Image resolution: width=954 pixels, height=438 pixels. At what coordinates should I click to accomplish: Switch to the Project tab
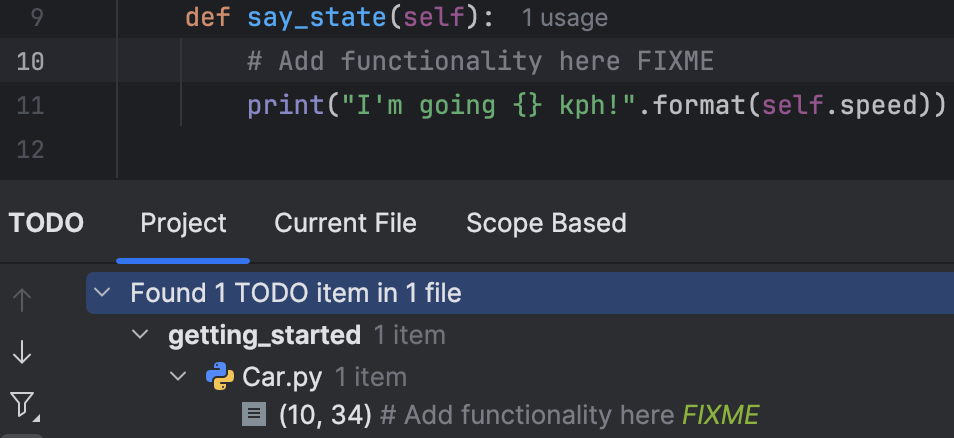(183, 222)
